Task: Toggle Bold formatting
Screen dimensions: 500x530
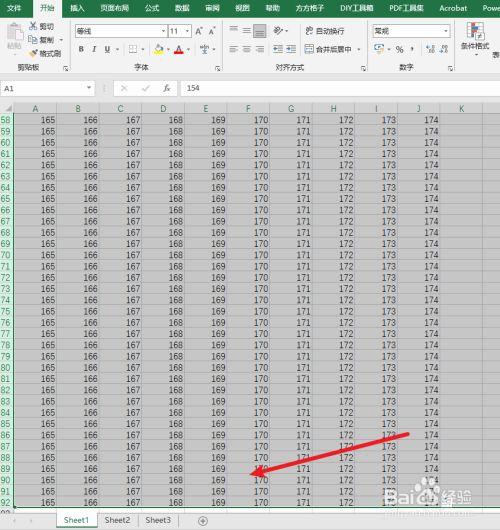Action: 81,49
